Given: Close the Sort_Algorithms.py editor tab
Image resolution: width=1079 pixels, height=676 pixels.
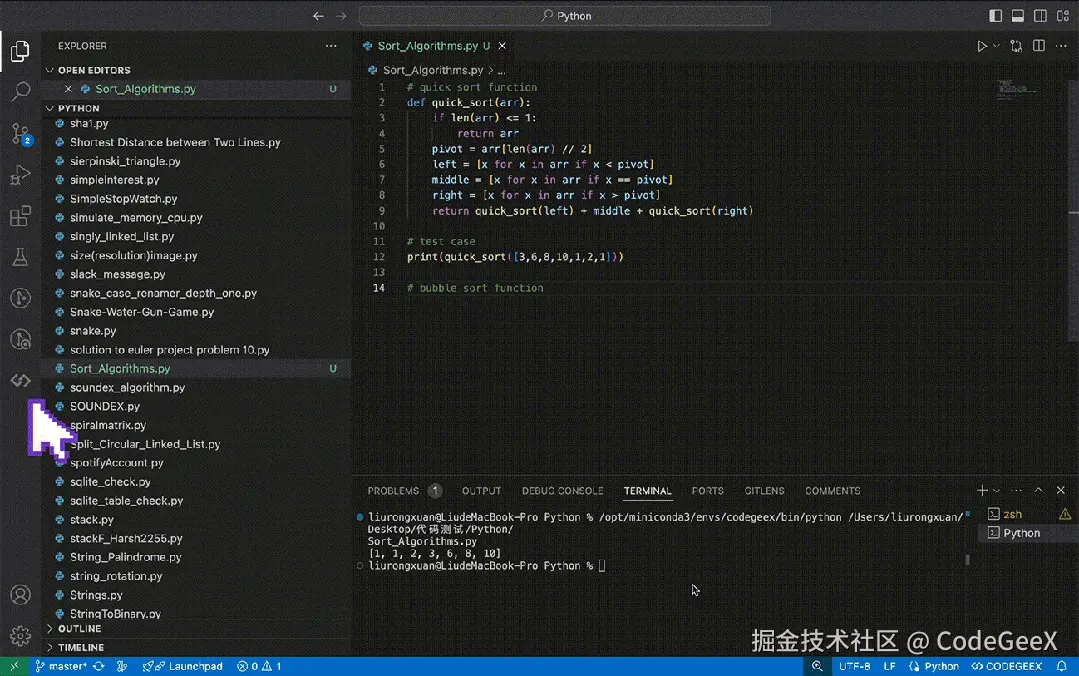Looking at the screenshot, I should 502,46.
